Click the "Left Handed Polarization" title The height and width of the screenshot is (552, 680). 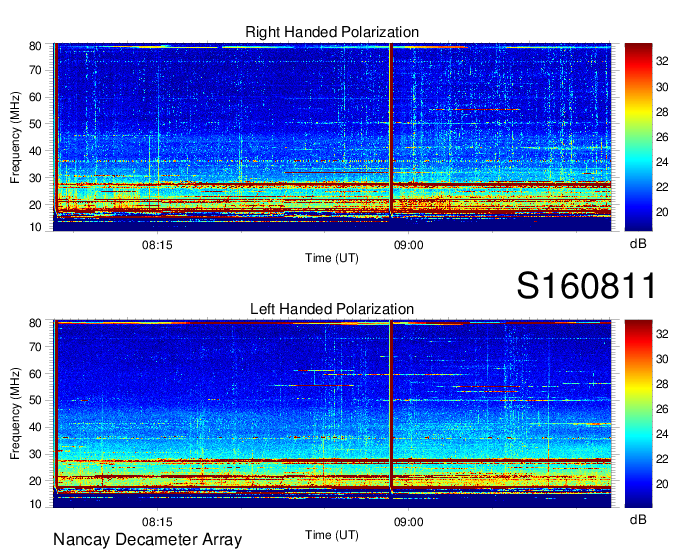[332, 309]
